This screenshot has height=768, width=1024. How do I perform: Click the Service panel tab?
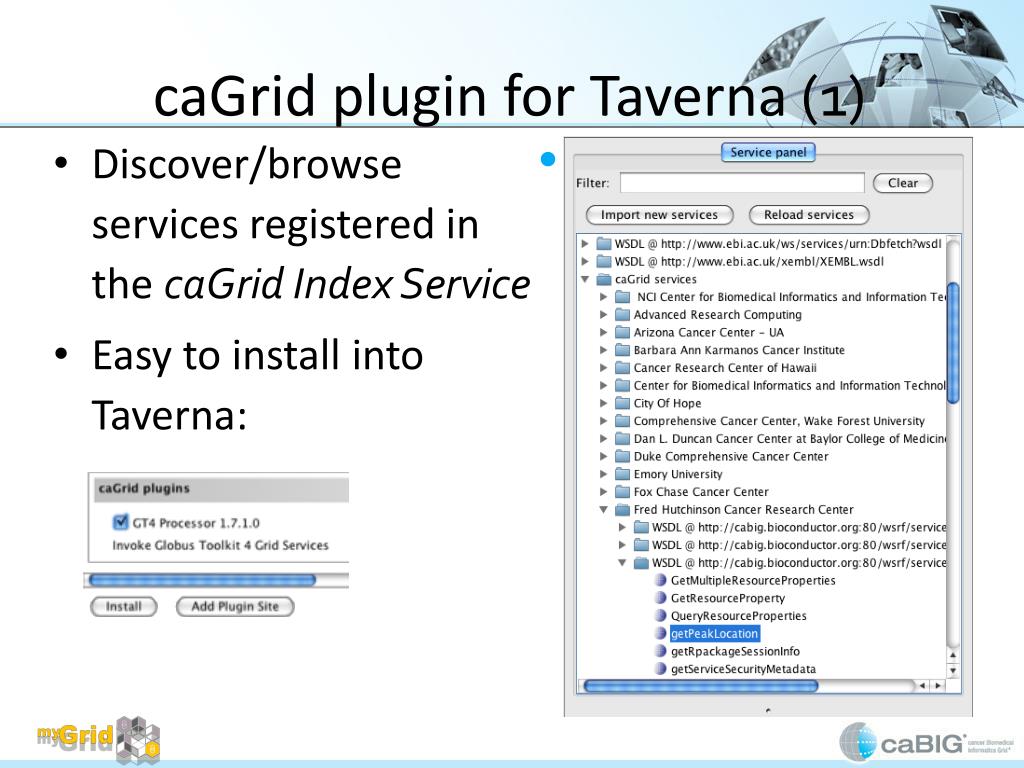[x=768, y=152]
